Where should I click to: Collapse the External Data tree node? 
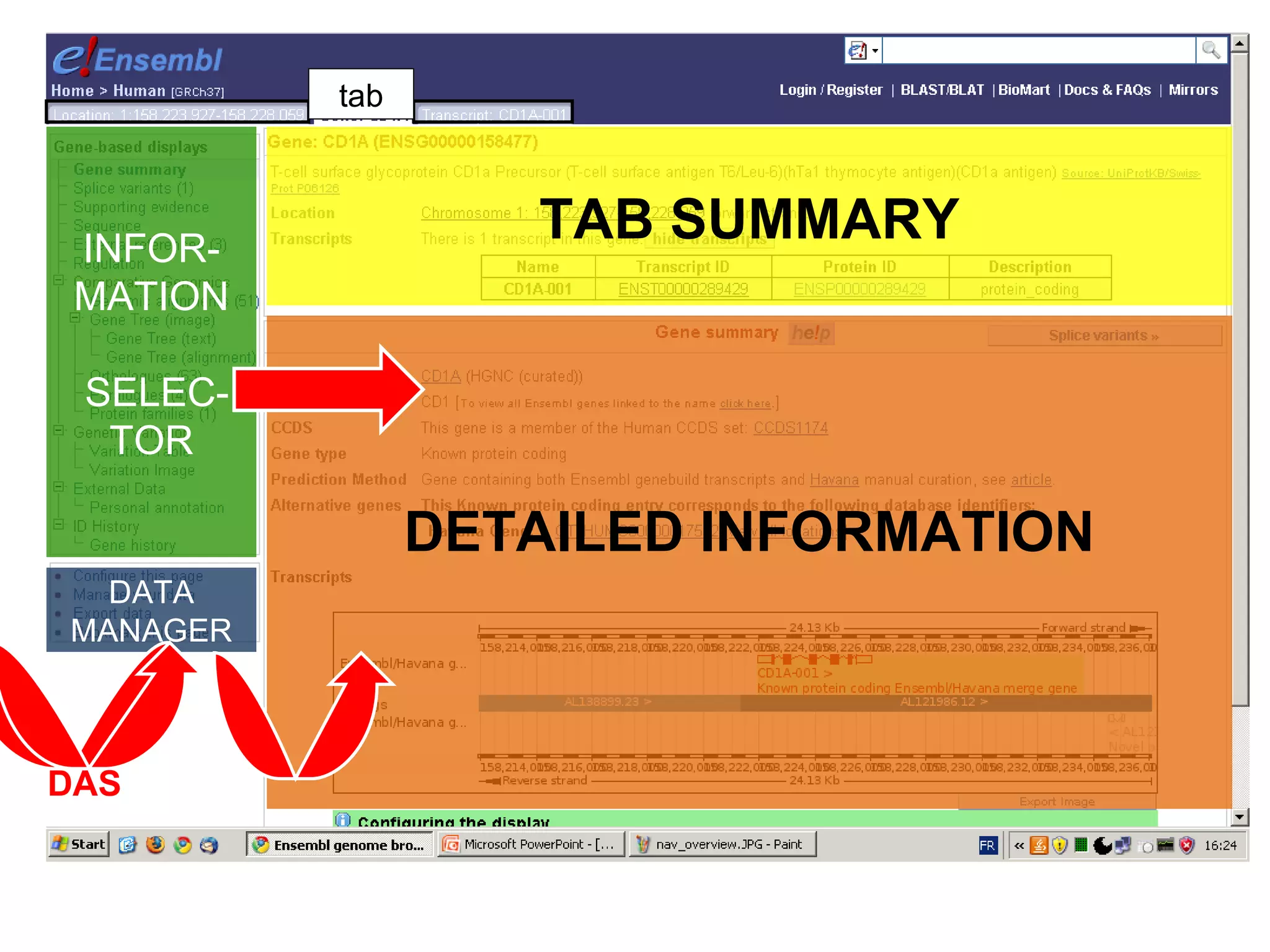tap(58, 487)
